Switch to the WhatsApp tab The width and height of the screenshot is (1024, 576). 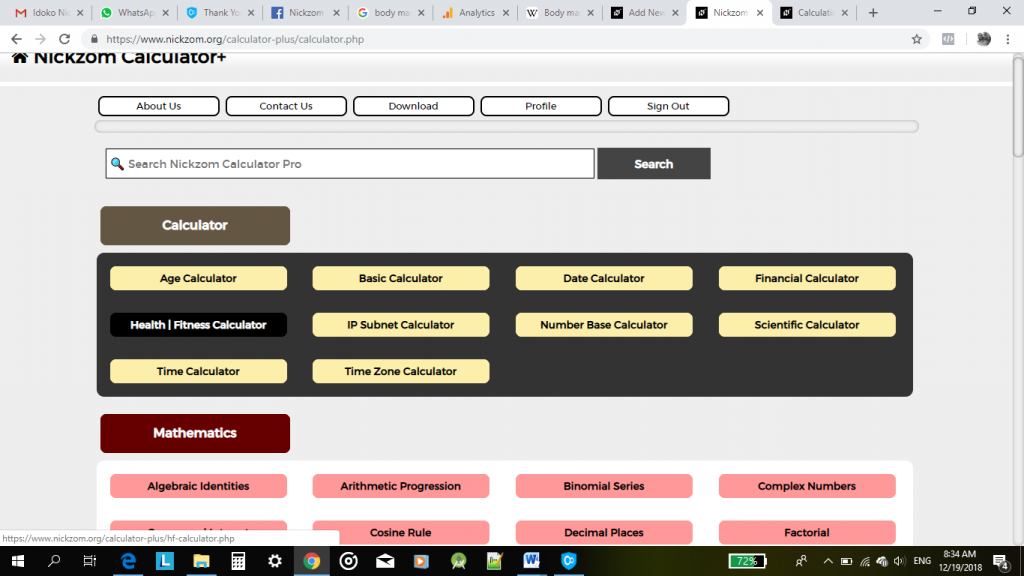point(135,12)
